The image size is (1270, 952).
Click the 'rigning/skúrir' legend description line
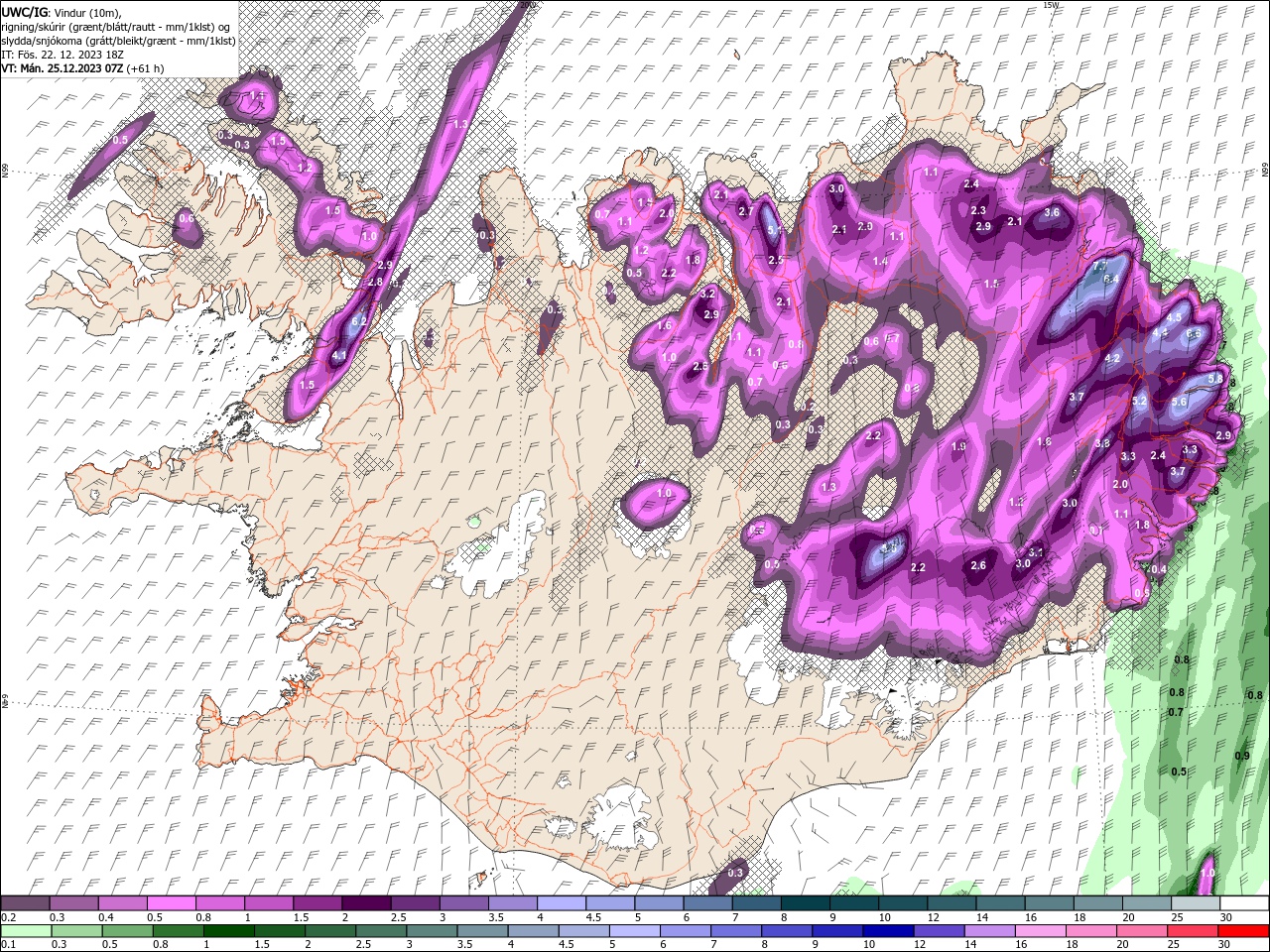[x=116, y=27]
